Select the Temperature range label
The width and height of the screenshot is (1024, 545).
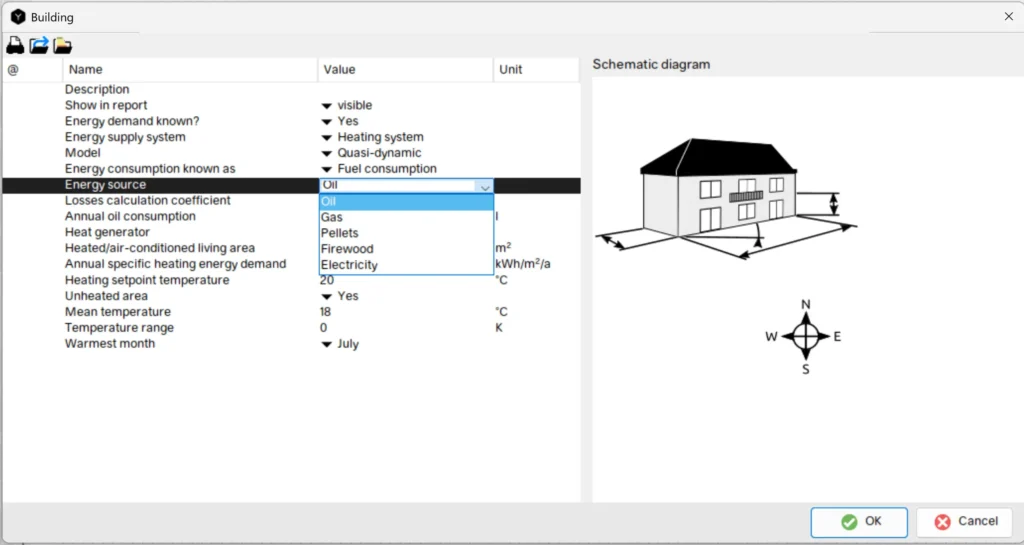point(119,328)
